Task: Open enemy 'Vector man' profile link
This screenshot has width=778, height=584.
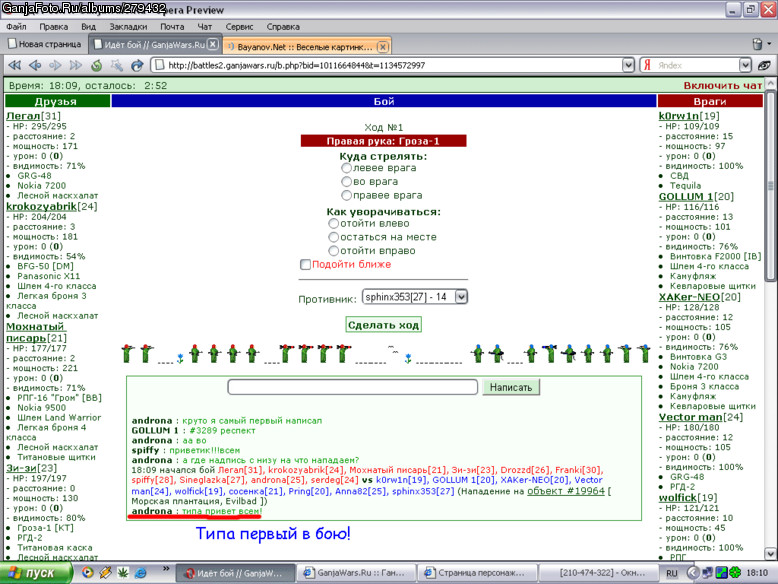Action: coord(690,417)
